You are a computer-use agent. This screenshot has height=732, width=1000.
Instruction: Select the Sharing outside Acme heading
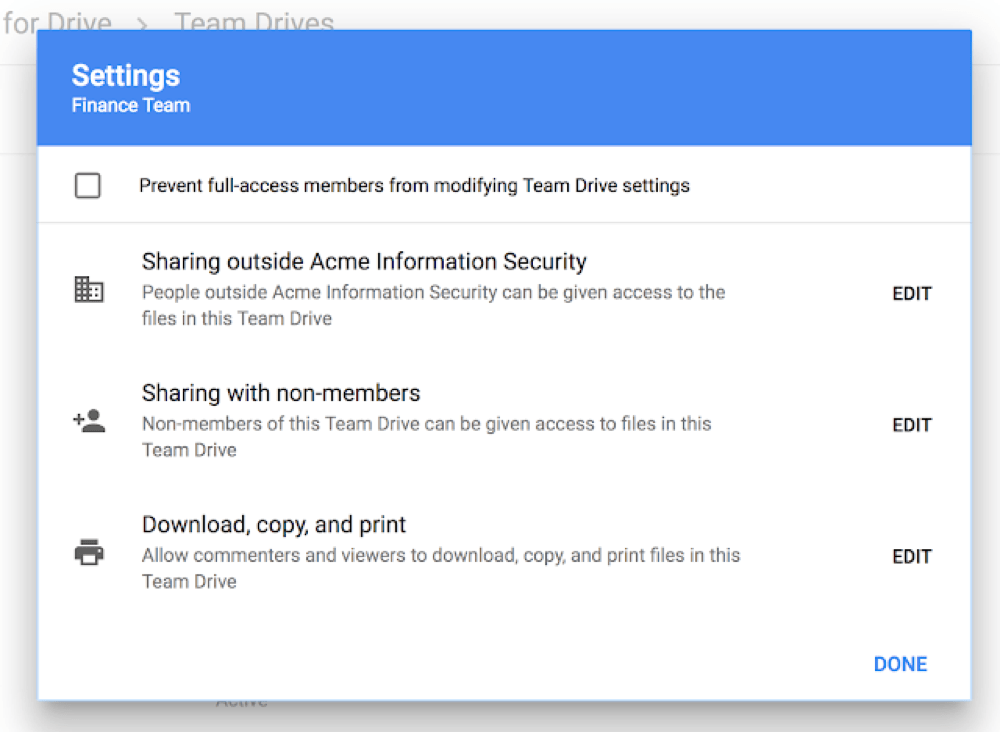(365, 261)
